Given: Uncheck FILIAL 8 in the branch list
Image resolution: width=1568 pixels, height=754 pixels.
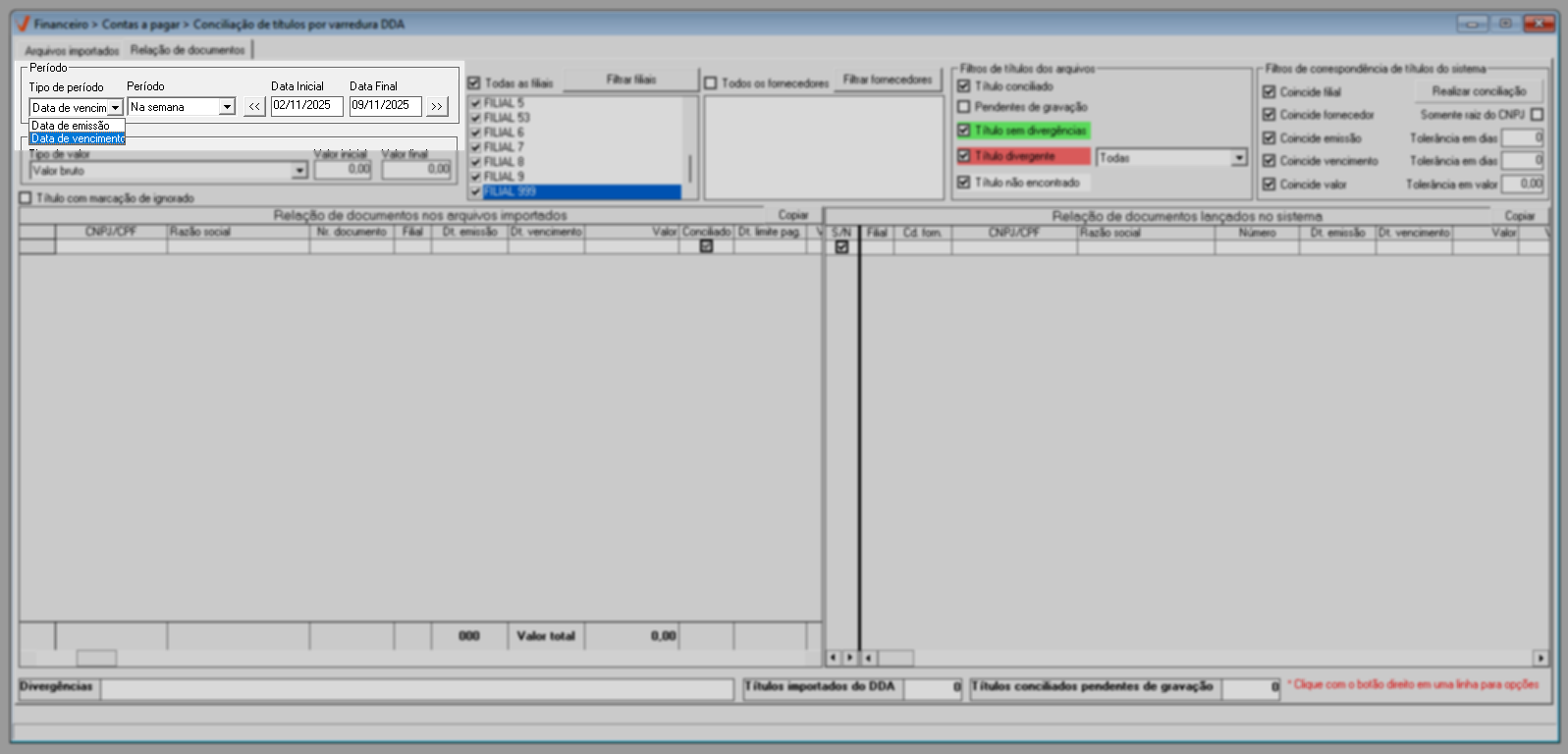Looking at the screenshot, I should coord(476,162).
